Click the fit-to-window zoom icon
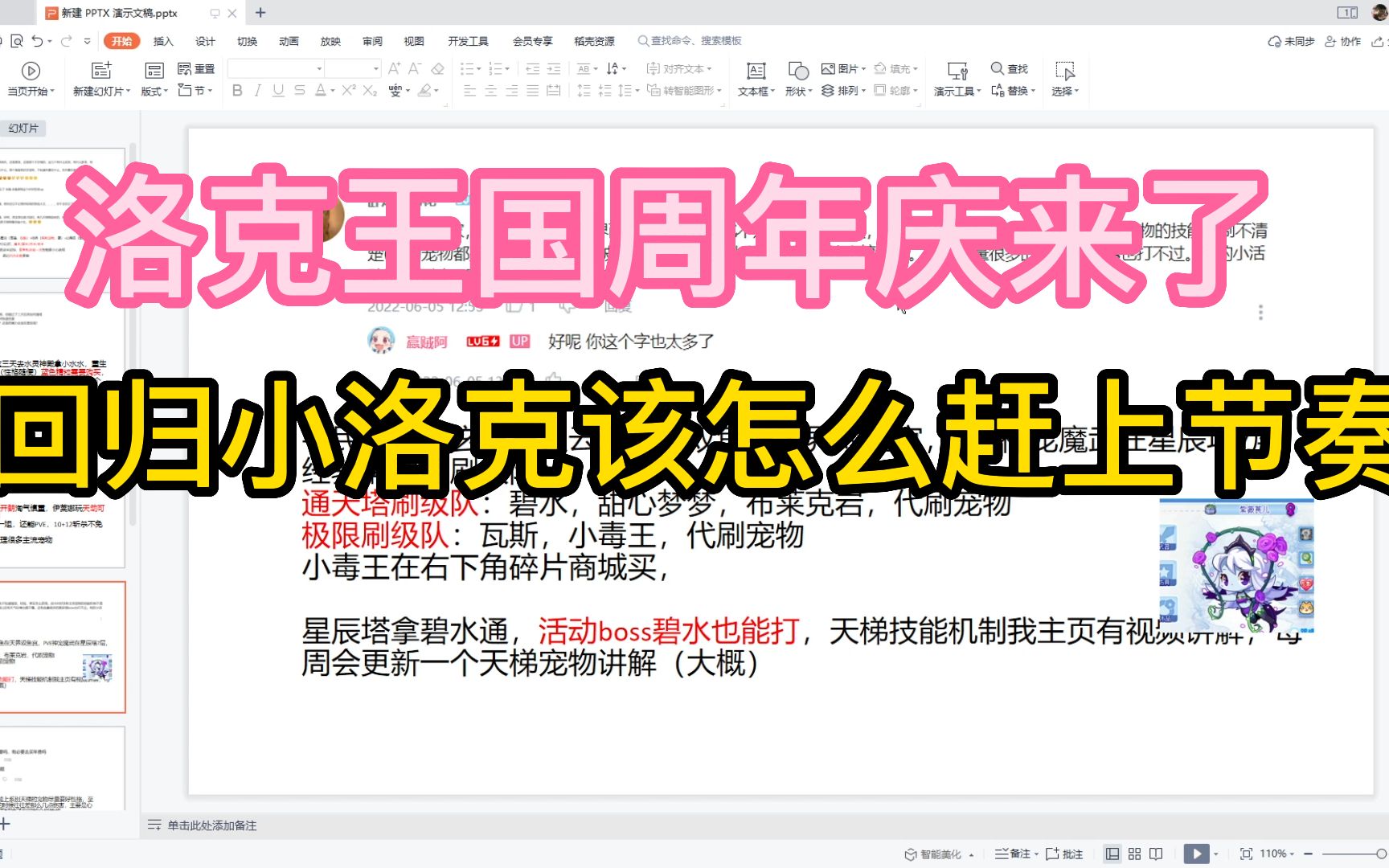Viewport: 1389px width, 868px height. [x=1246, y=854]
